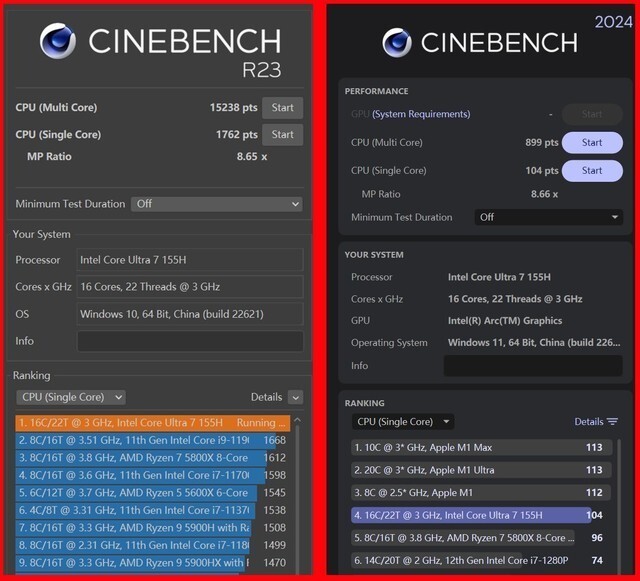Click the 2024 ranking list scrollbar
The width and height of the screenshot is (640, 581).
coord(620,500)
